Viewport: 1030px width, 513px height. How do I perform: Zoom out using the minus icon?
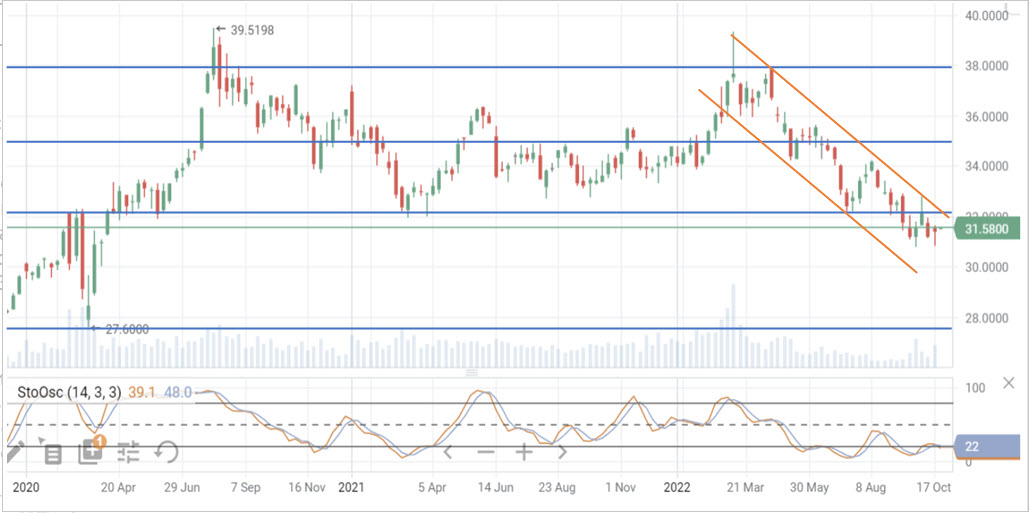pyautogui.click(x=486, y=452)
